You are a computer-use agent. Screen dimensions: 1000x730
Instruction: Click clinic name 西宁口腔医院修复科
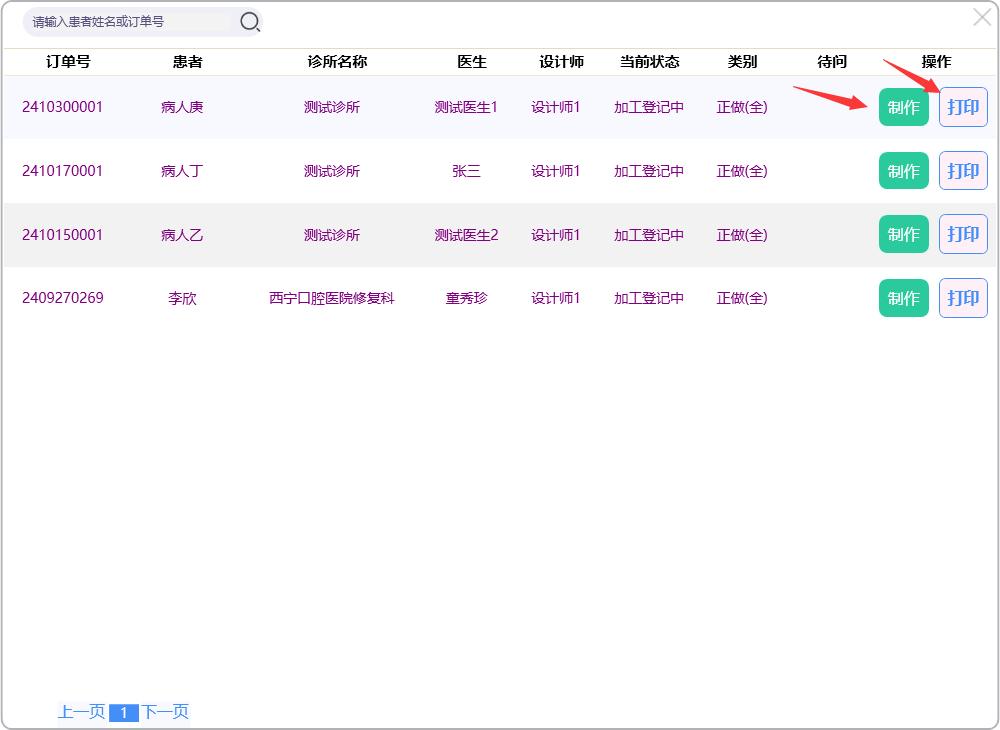tap(331, 298)
